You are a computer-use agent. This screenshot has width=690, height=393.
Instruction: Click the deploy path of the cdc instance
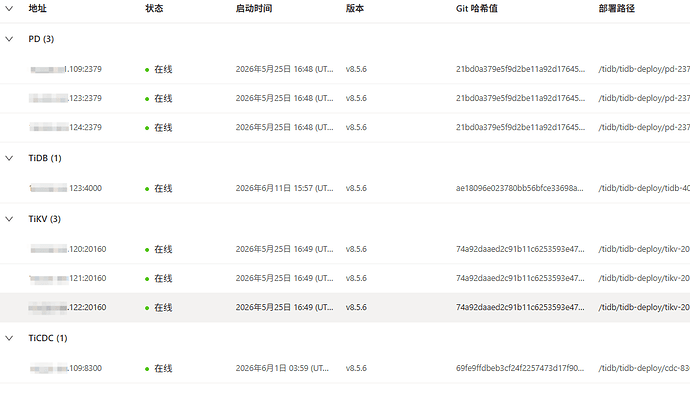point(644,368)
